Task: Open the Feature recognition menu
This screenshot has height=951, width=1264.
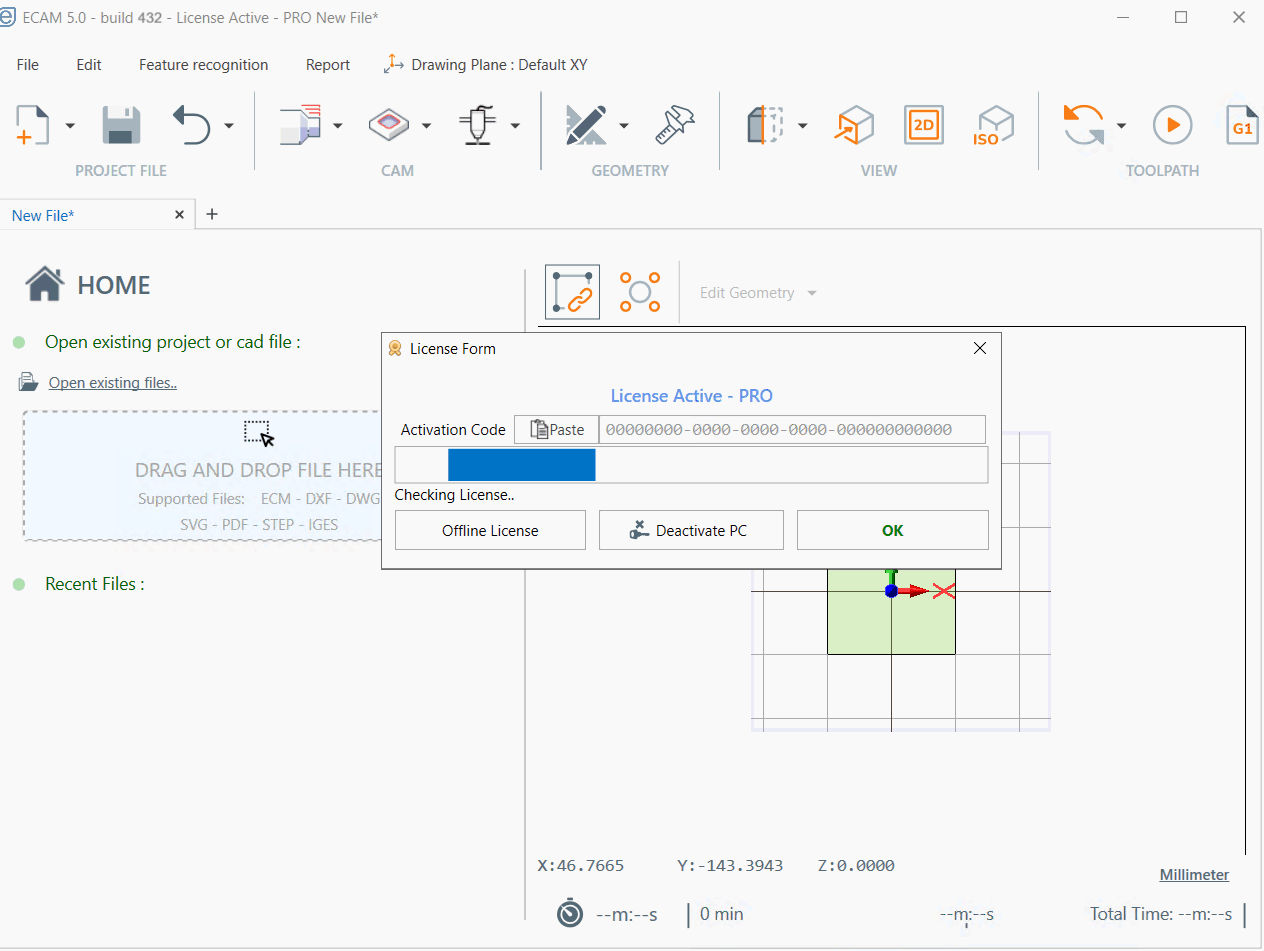Action: pos(203,65)
